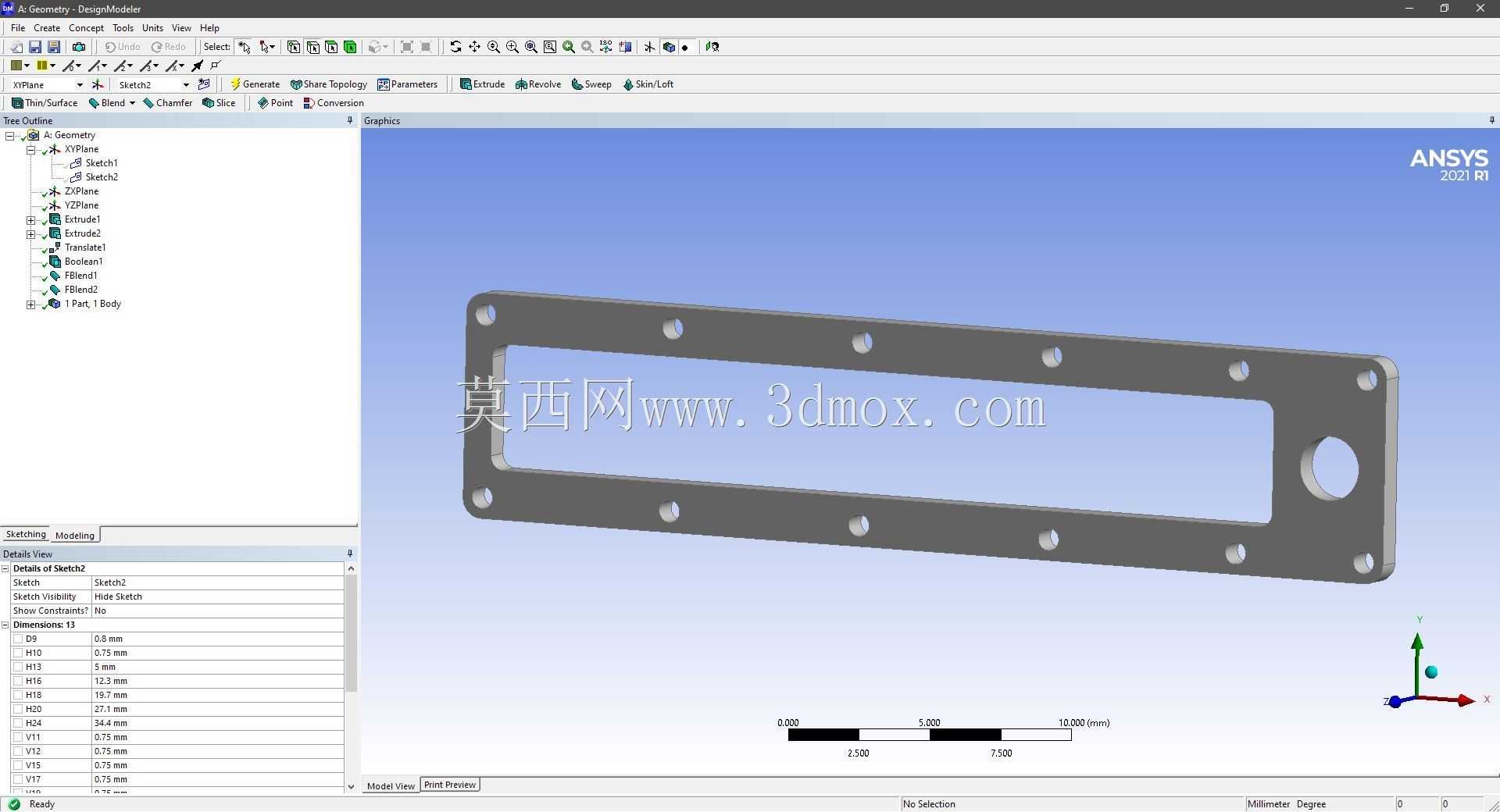Set the Isometric view
This screenshot has height=812, width=1500.
[x=605, y=47]
